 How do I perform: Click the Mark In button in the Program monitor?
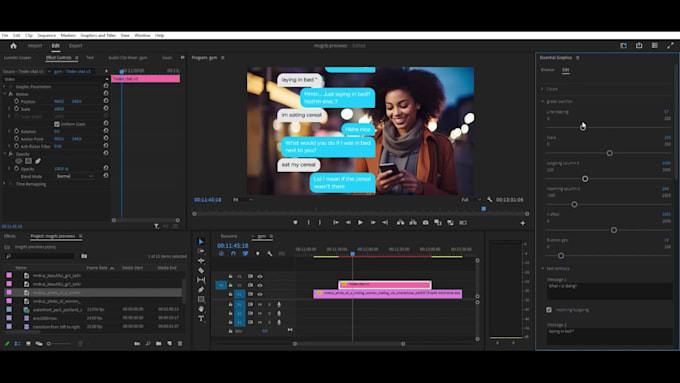tap(308, 223)
